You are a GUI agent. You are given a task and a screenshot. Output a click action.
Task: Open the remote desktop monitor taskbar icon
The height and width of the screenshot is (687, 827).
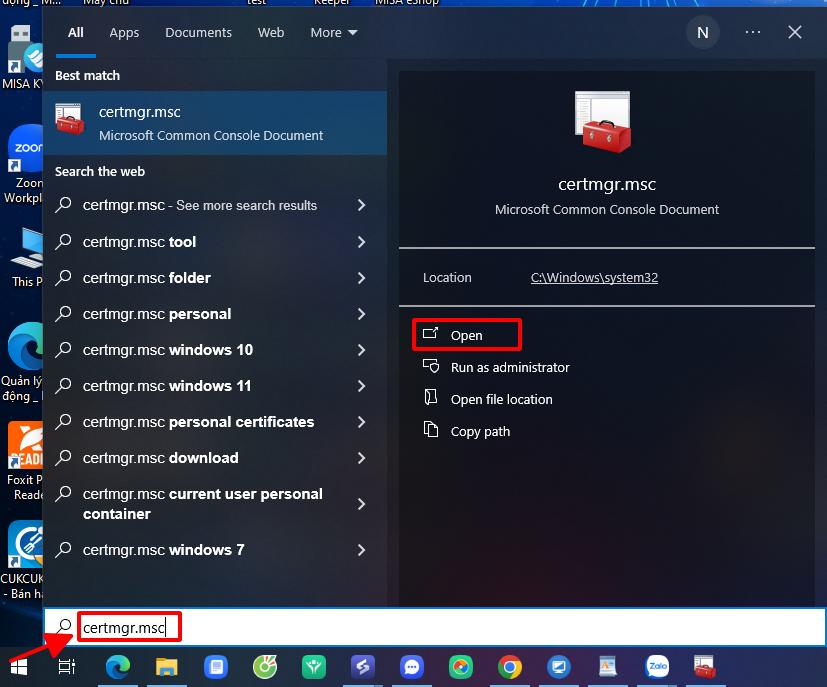(559, 667)
